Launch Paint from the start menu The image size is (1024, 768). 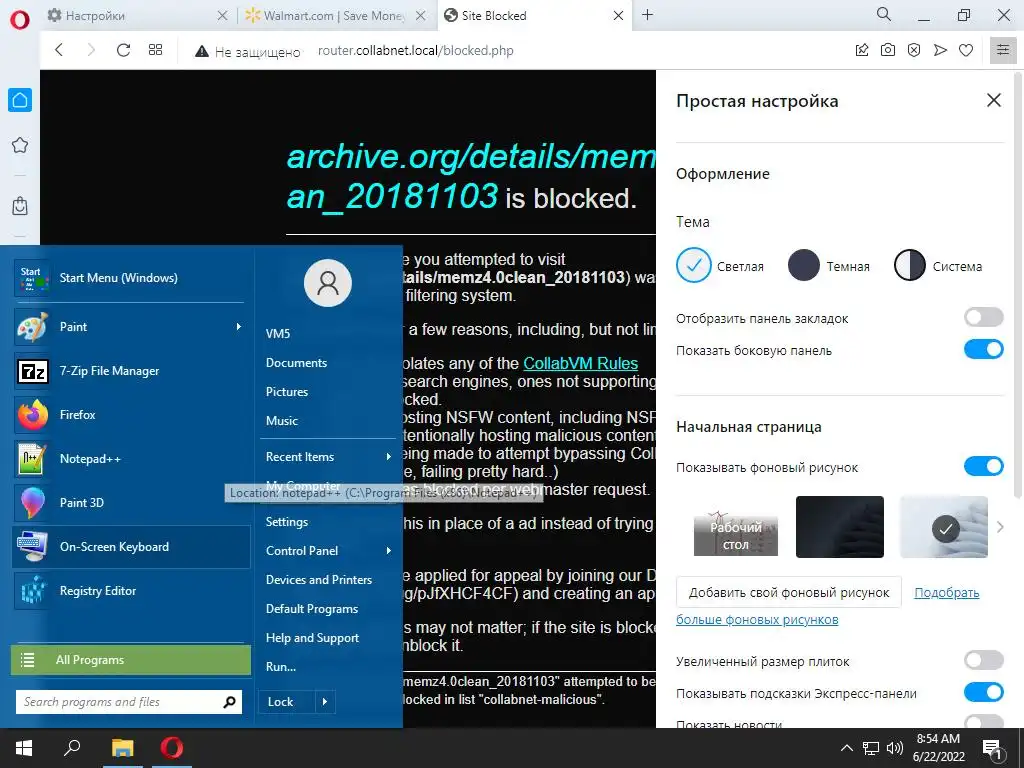tap(131, 327)
